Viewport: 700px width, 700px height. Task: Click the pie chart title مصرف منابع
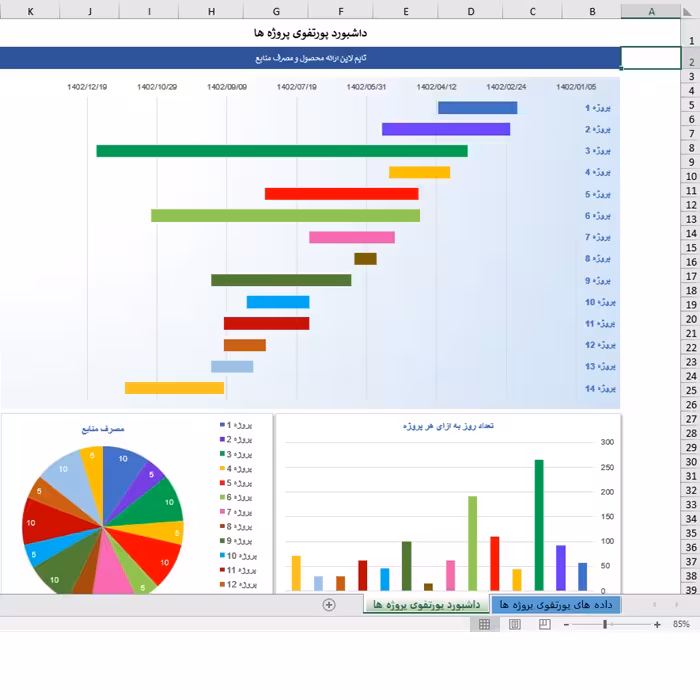click(x=102, y=429)
